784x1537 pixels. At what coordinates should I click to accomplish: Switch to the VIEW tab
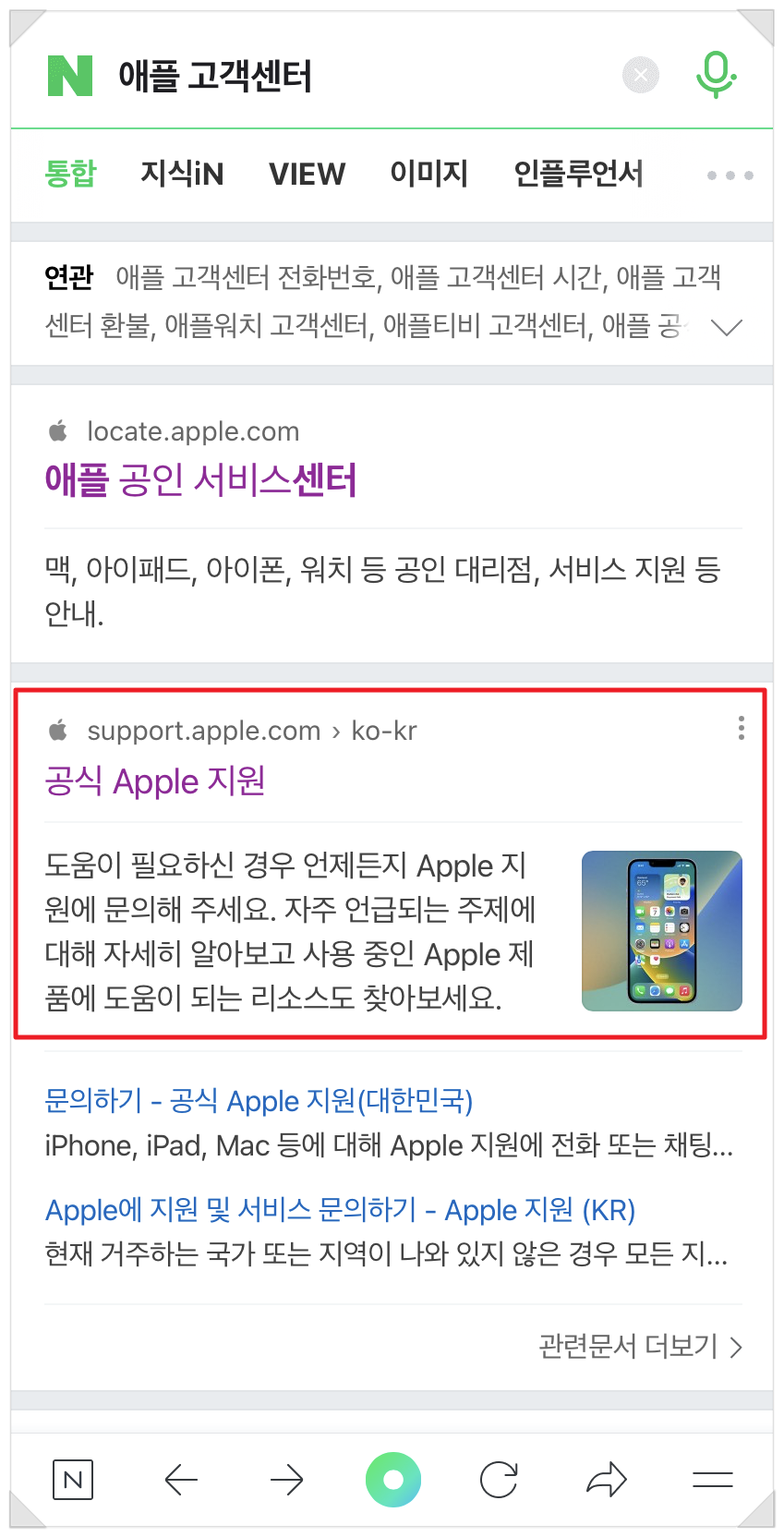307,174
